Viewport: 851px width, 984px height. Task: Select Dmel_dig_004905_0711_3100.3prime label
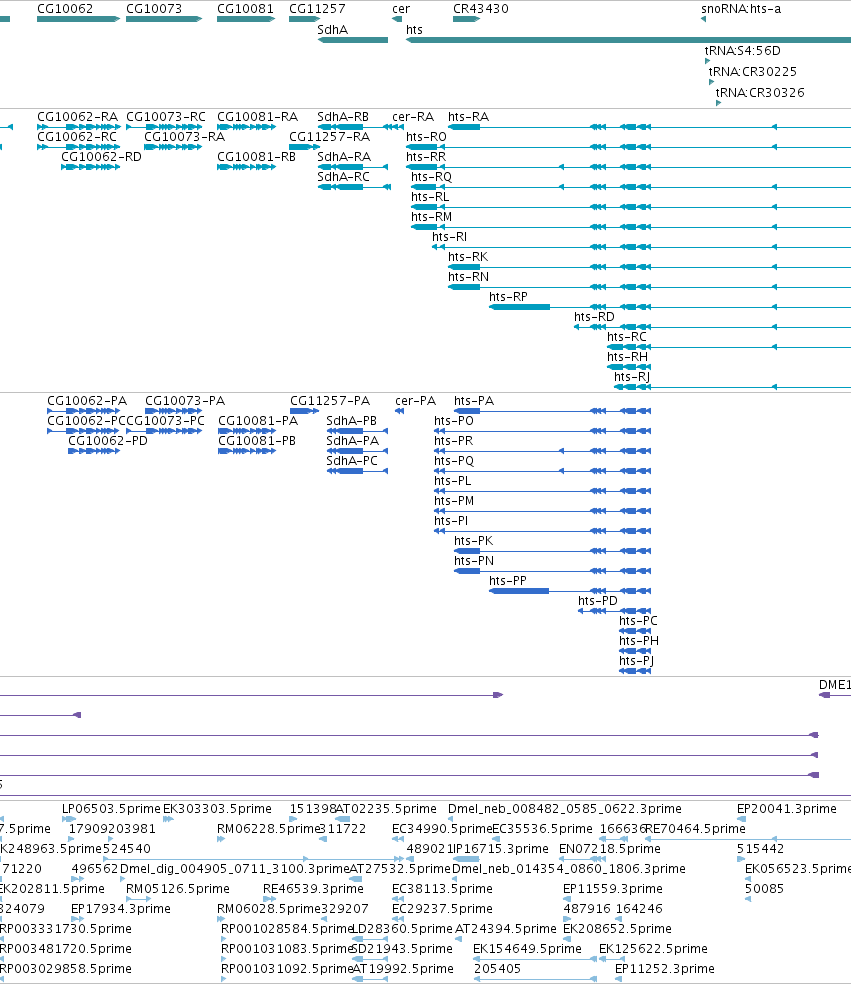click(235, 869)
